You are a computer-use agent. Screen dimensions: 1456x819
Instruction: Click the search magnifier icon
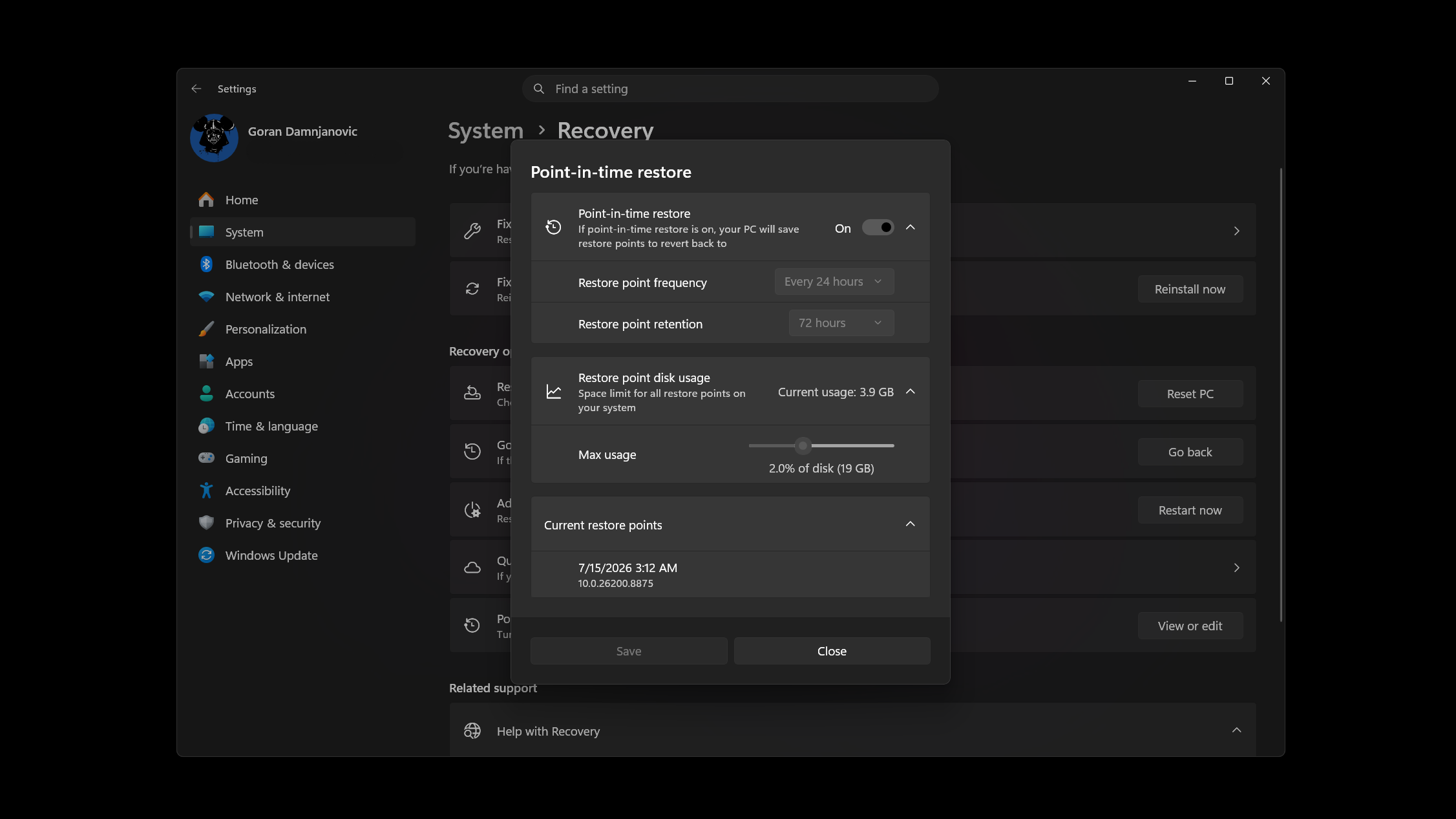pos(539,89)
